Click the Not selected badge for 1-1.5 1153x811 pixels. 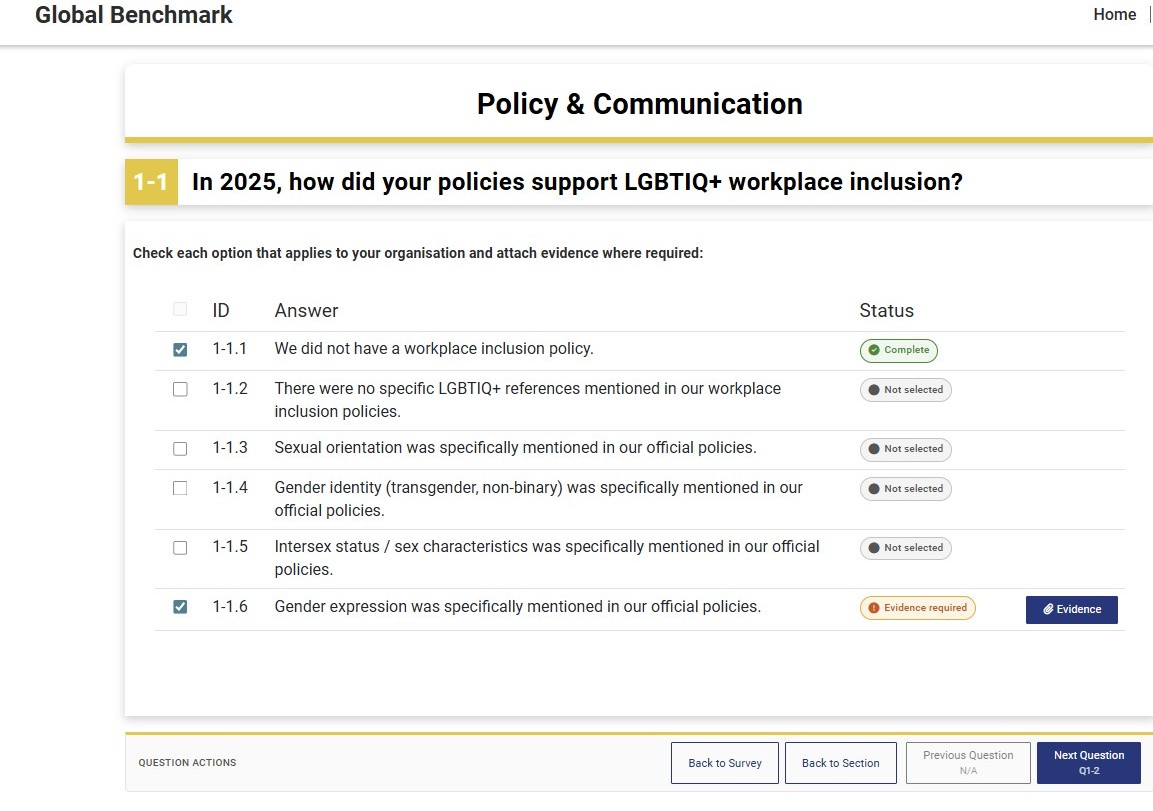pos(905,548)
